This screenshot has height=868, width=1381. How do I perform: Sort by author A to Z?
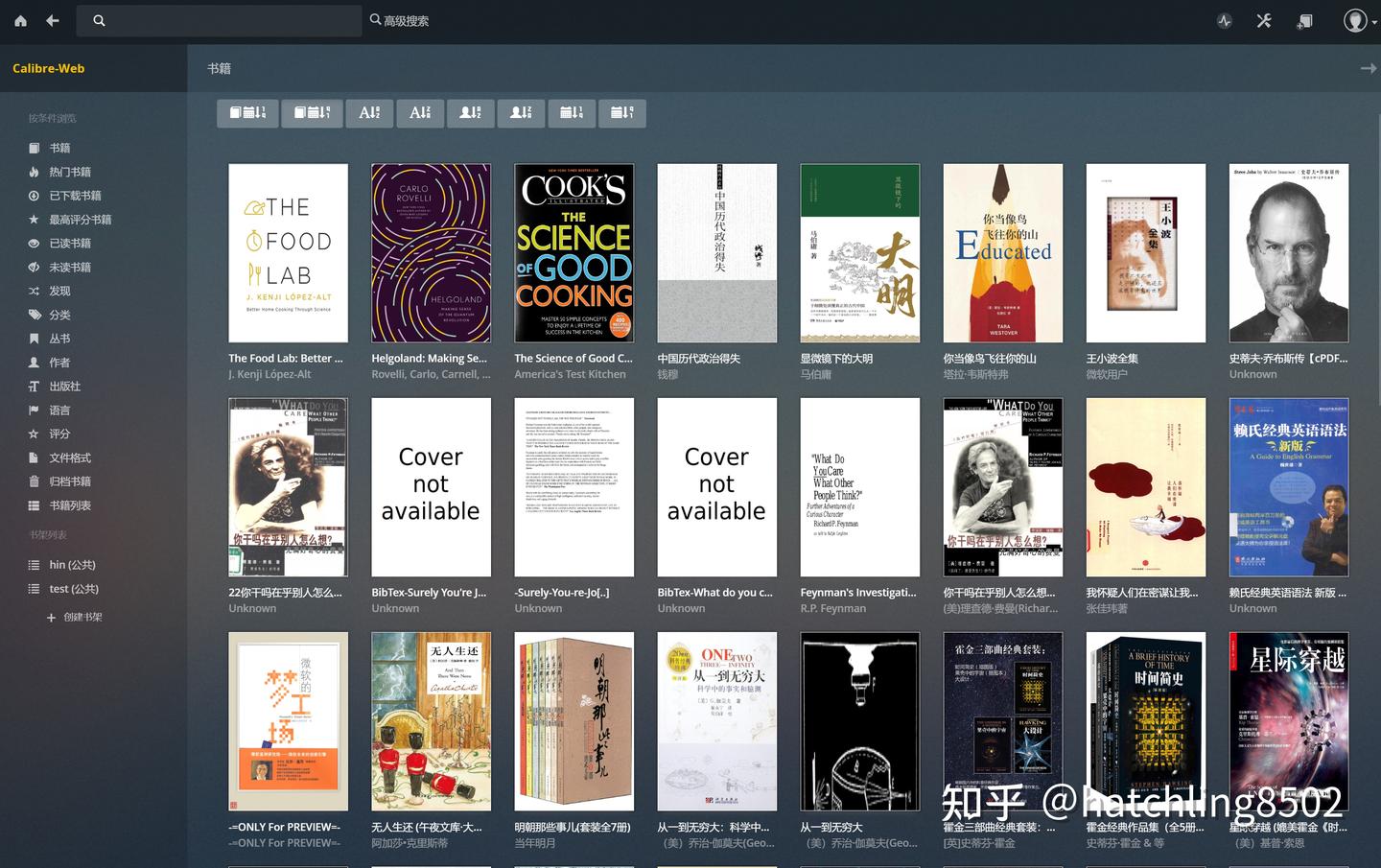(x=471, y=113)
